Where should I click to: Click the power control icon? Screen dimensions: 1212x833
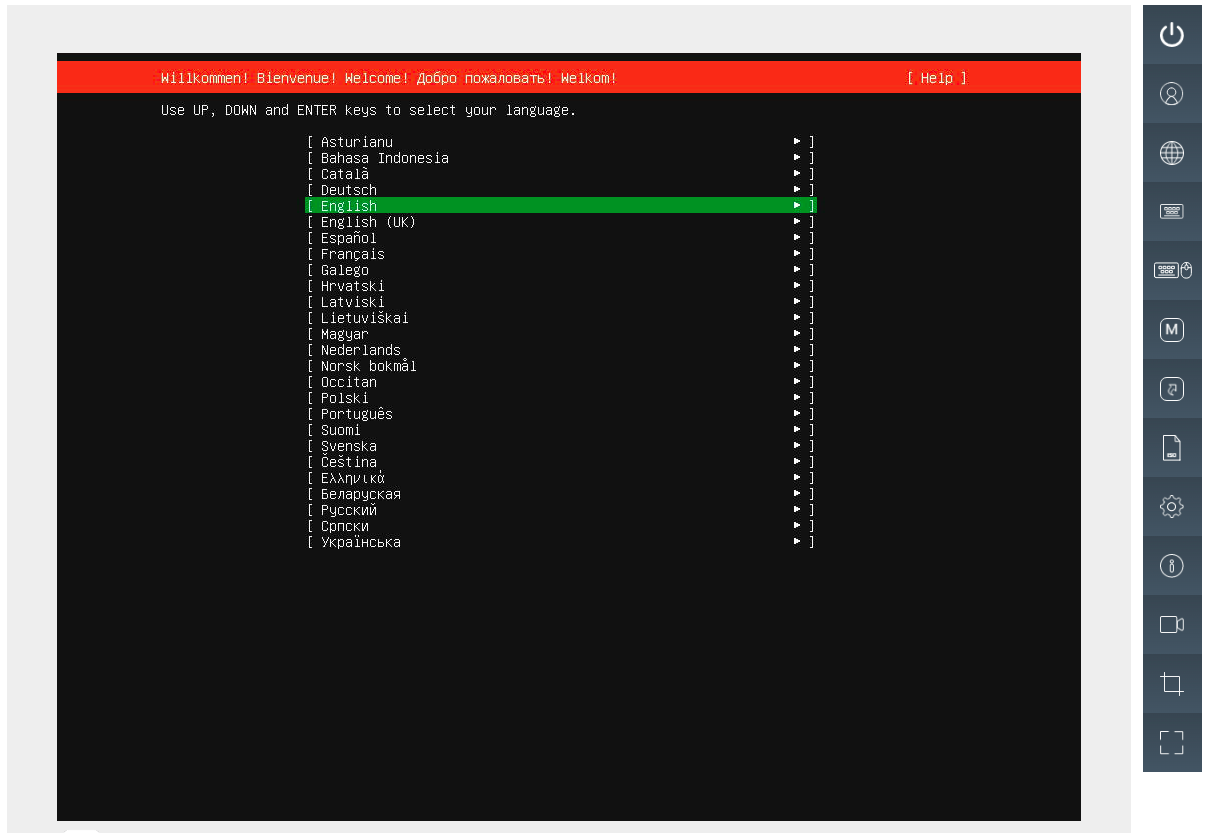[x=1172, y=33]
